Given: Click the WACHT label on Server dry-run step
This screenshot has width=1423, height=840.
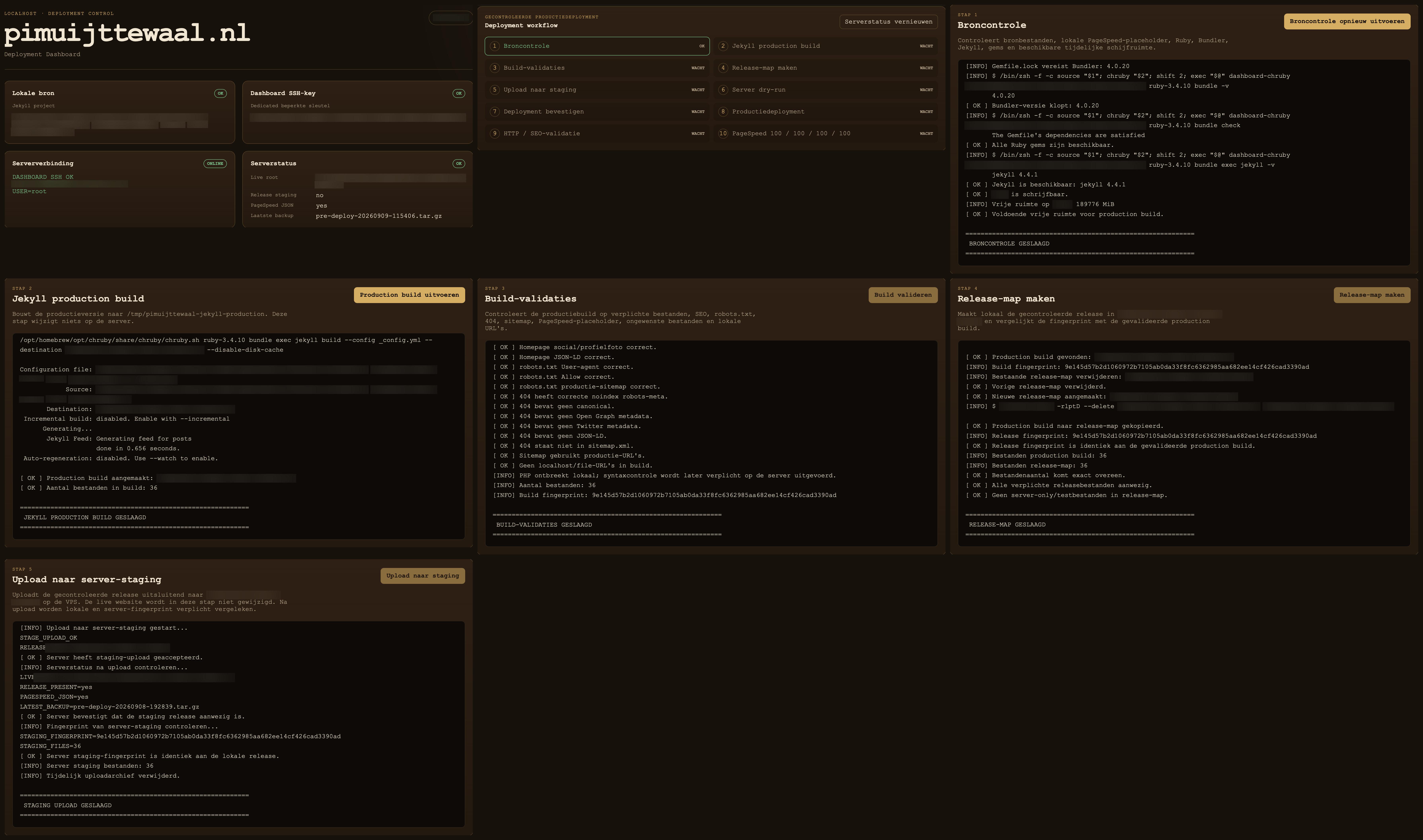Looking at the screenshot, I should (x=926, y=90).
